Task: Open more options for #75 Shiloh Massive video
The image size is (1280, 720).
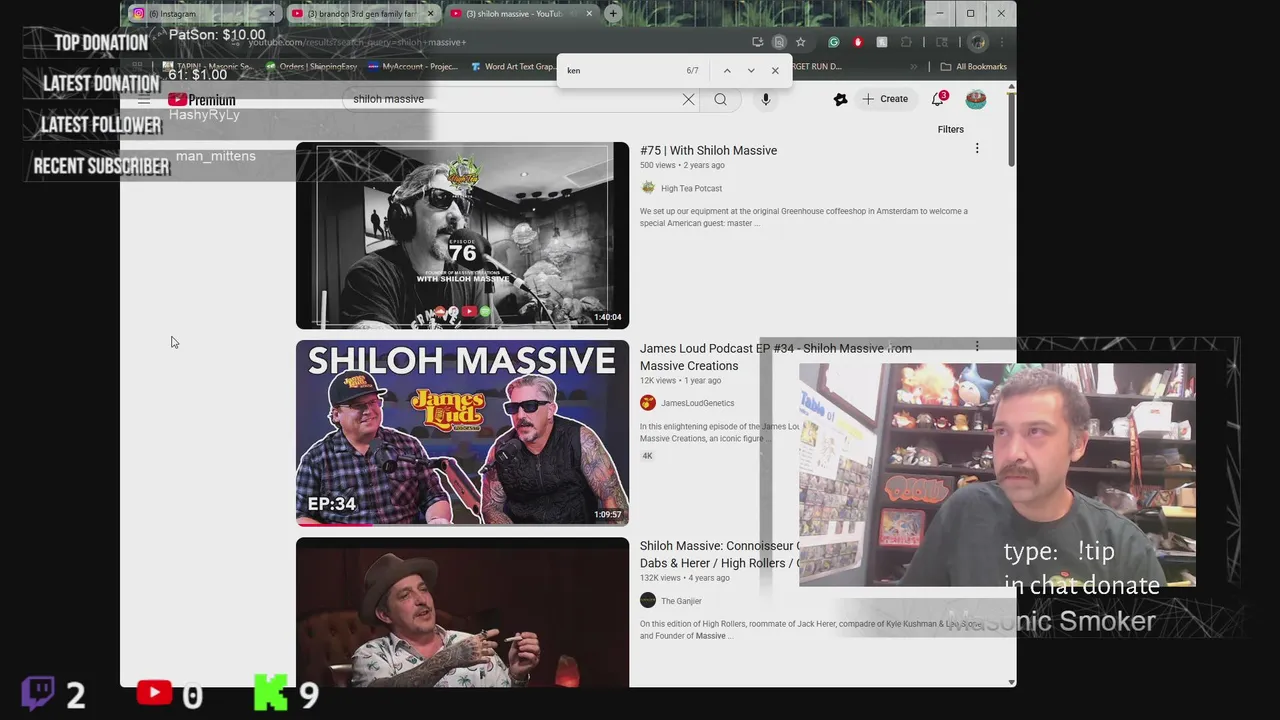Action: 977,149
